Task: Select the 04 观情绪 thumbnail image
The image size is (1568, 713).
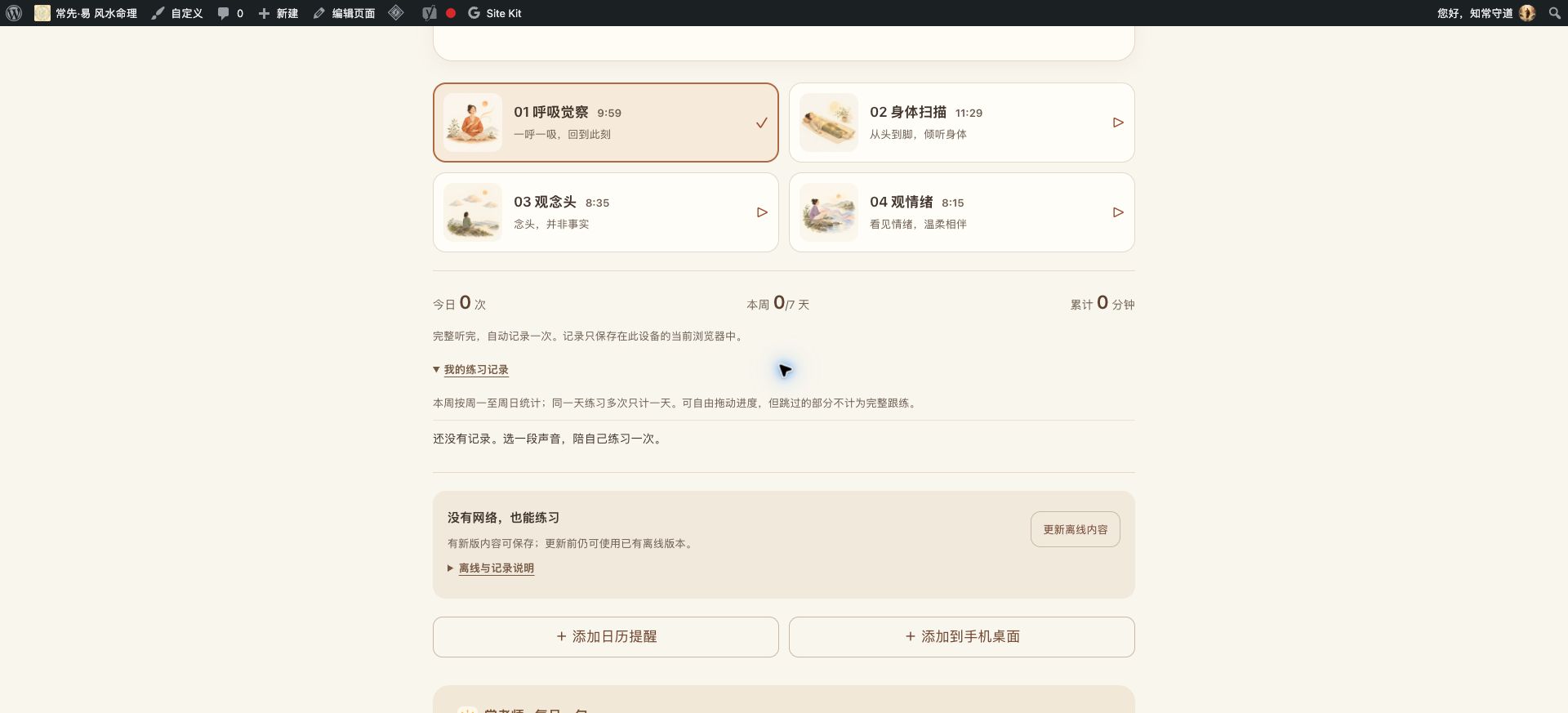Action: [829, 212]
